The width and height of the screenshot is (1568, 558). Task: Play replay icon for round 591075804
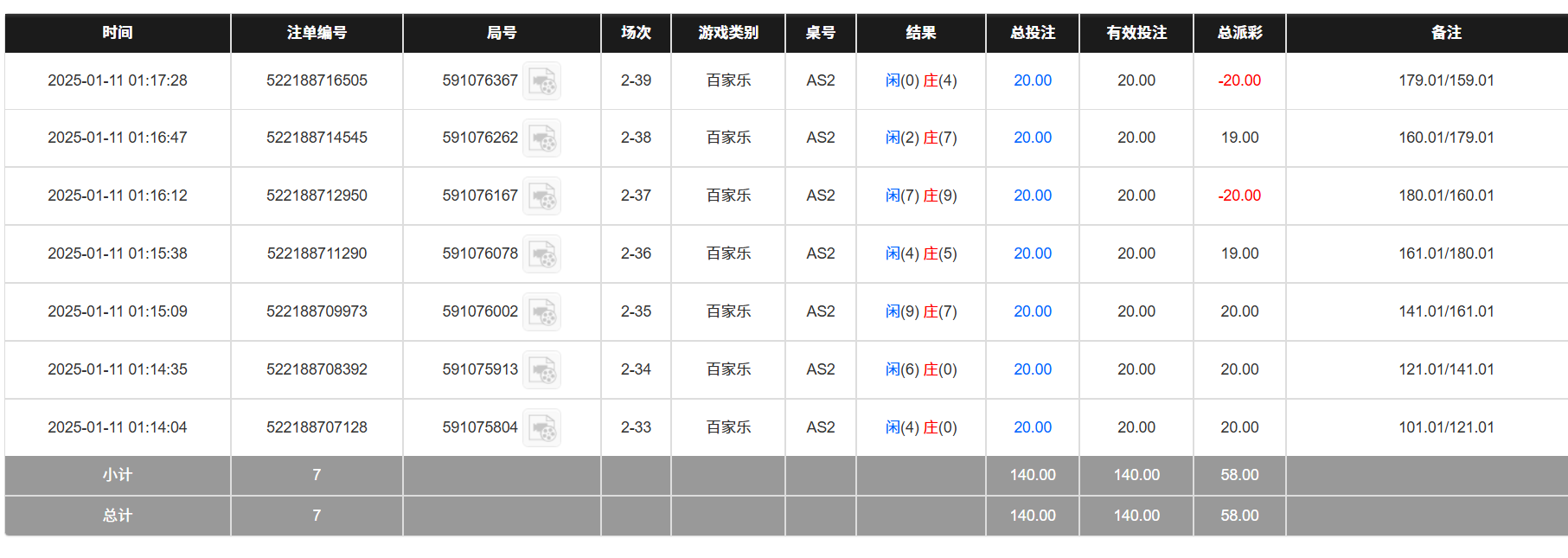point(542,428)
